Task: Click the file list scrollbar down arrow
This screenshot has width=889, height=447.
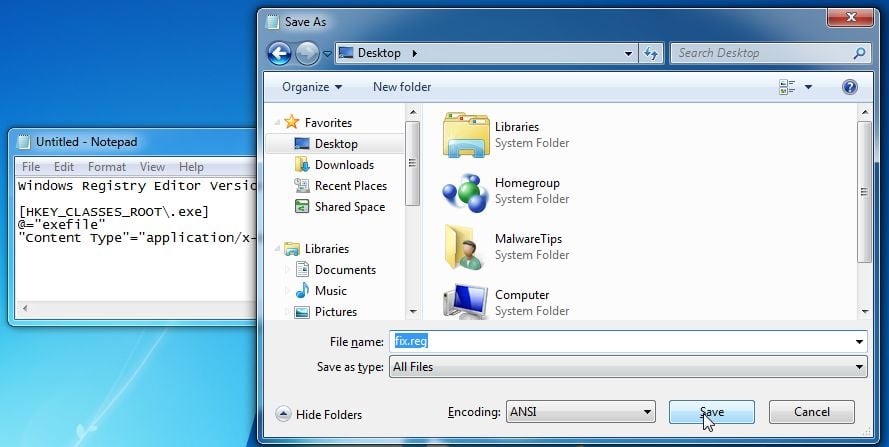Action: [865, 311]
